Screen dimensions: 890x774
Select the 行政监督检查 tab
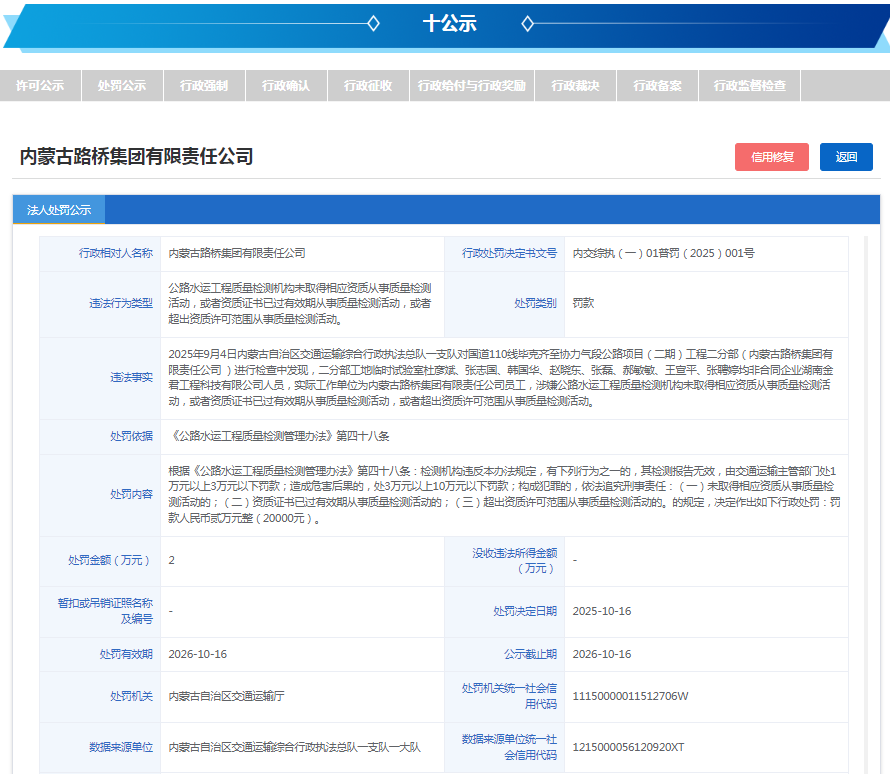[x=750, y=86]
